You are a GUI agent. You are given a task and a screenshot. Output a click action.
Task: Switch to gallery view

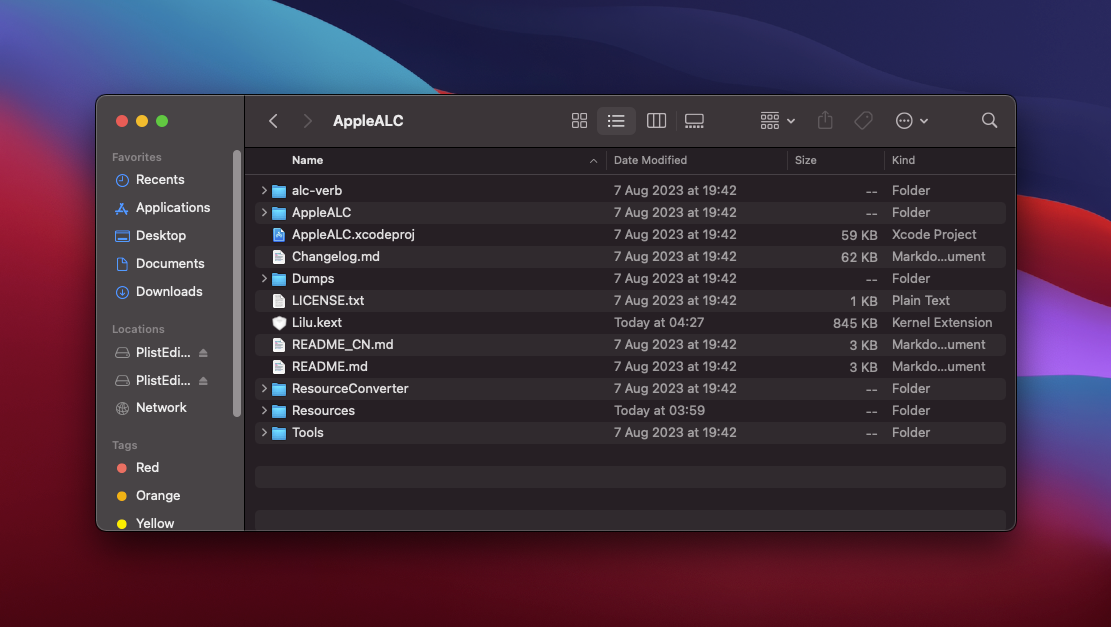coord(694,121)
